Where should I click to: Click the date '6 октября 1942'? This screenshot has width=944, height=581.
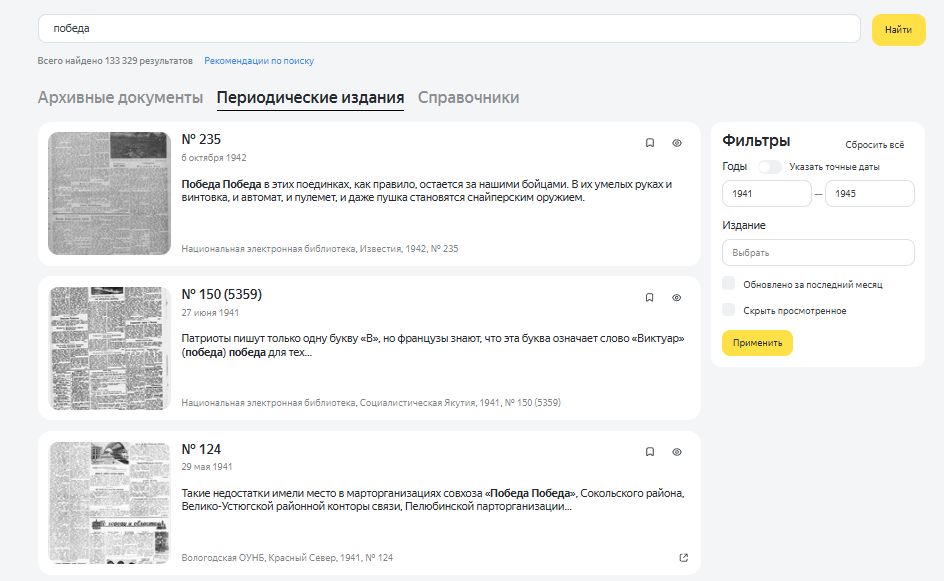(214, 158)
